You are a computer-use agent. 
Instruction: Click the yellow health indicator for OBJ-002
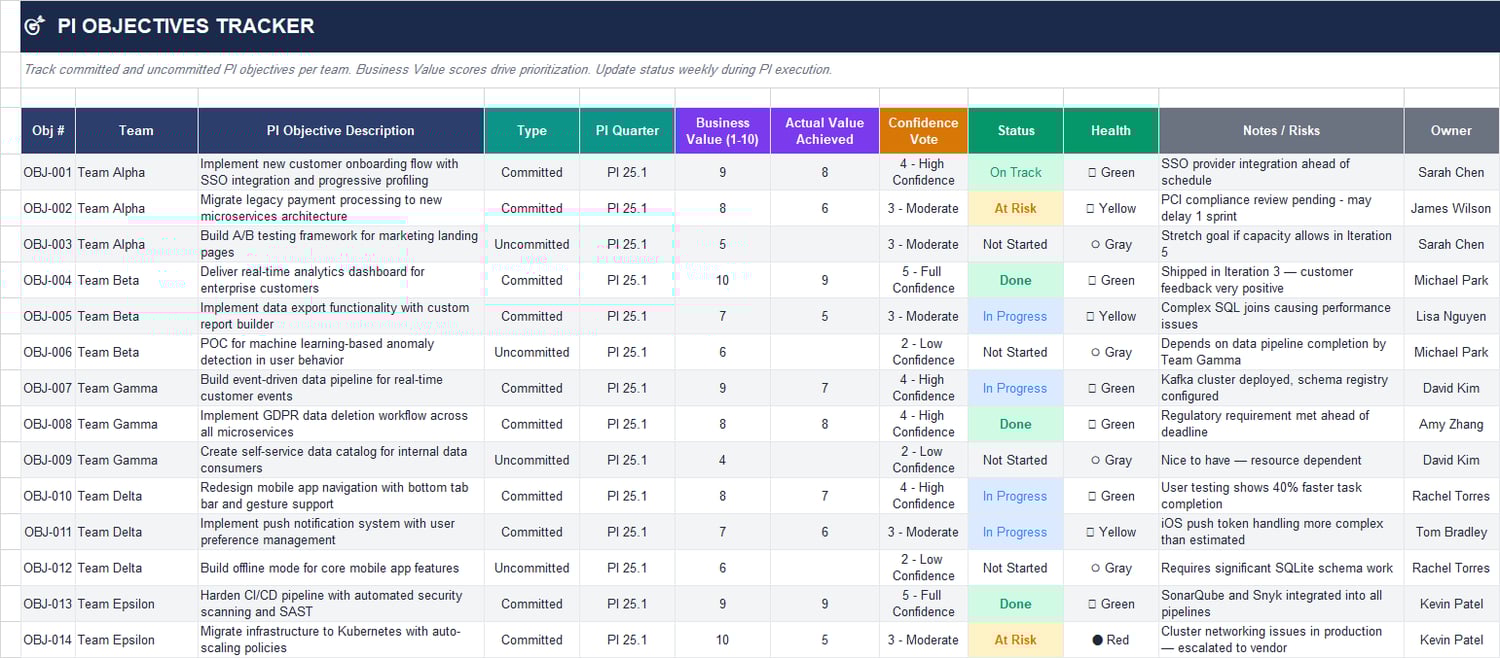click(1110, 208)
